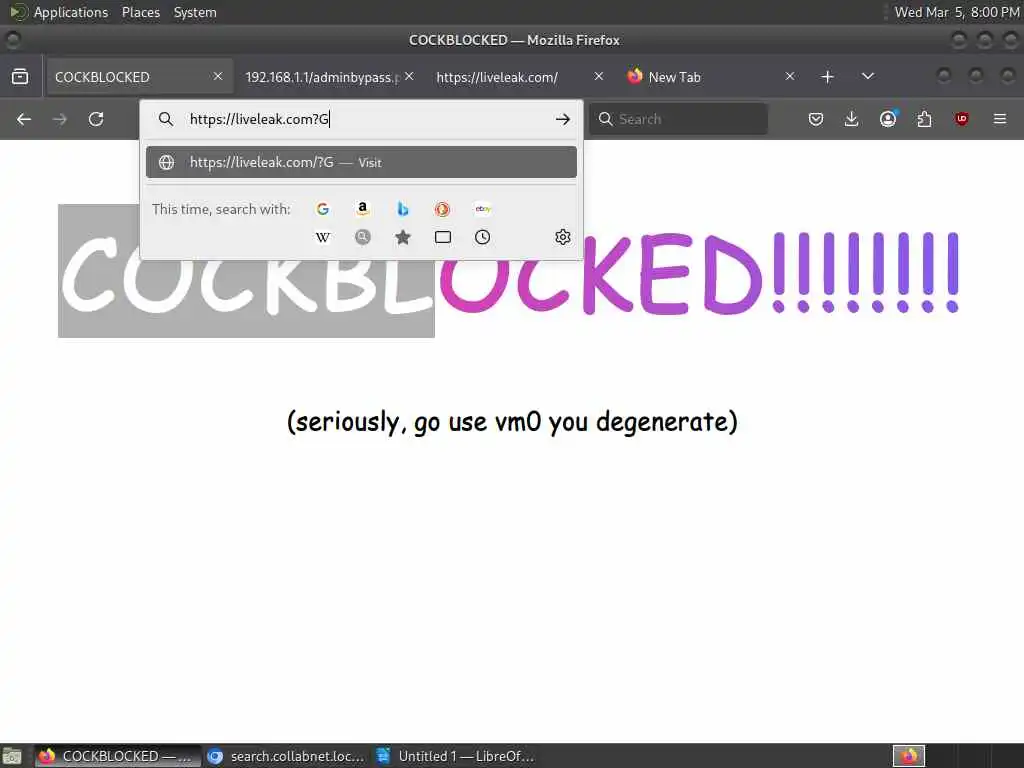Reload the current page
Image resolution: width=1024 pixels, height=768 pixels.
click(x=96, y=119)
